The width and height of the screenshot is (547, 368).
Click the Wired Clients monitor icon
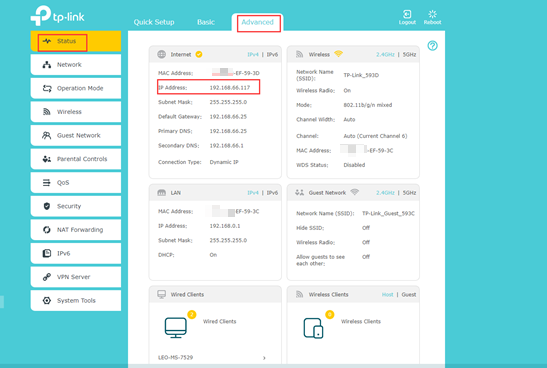point(175,328)
